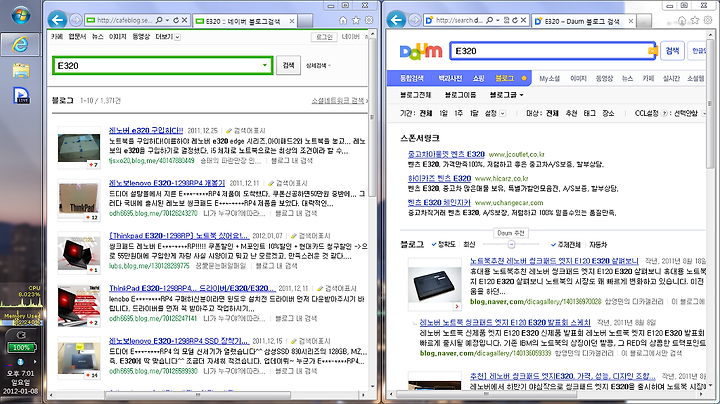
Task: Open 소셜네트워크 검색 link in Naver
Action: [338, 101]
